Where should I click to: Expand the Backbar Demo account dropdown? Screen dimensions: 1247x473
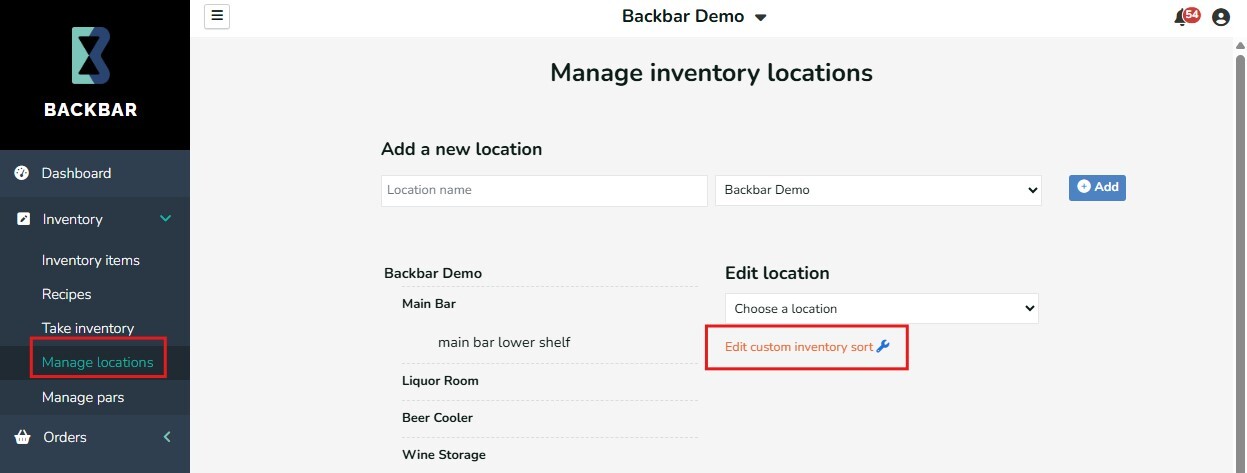[x=694, y=17]
